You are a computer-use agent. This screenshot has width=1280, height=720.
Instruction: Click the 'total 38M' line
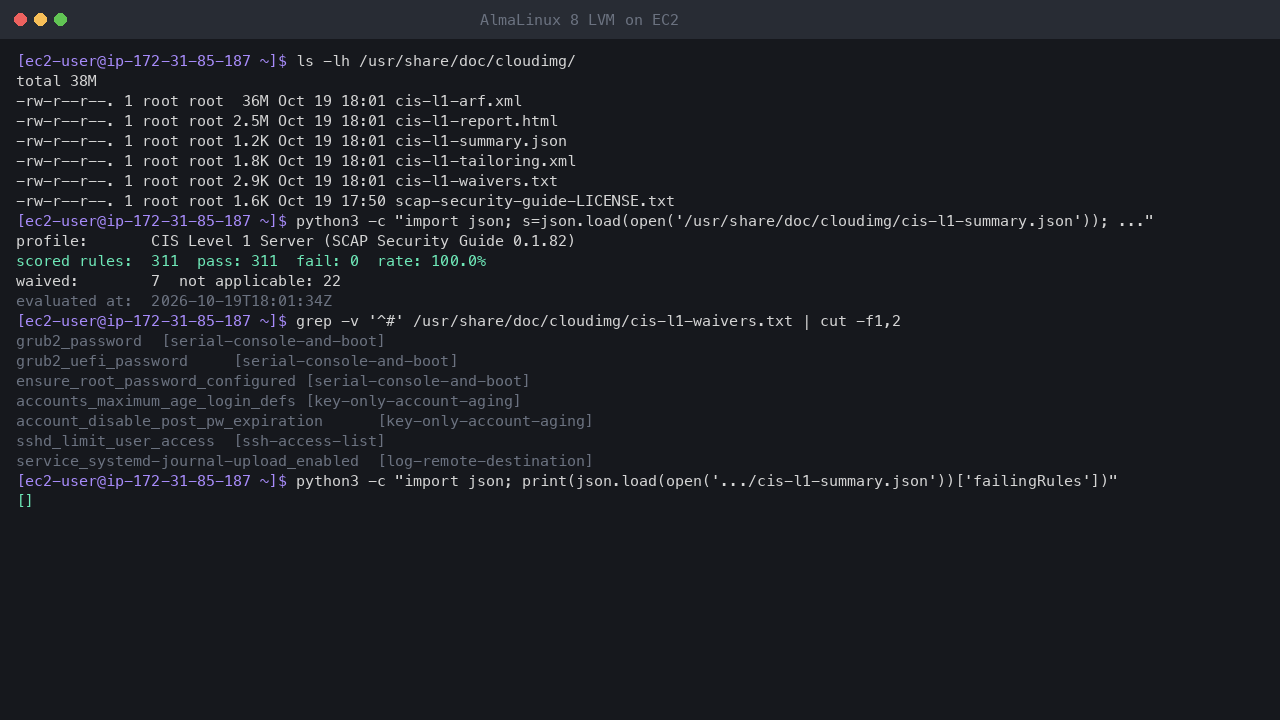pos(56,81)
